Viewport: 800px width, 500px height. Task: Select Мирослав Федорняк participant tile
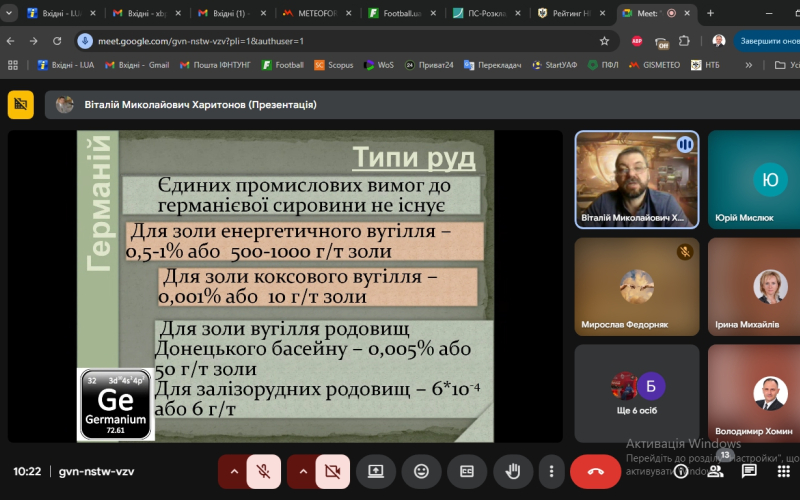coord(637,287)
